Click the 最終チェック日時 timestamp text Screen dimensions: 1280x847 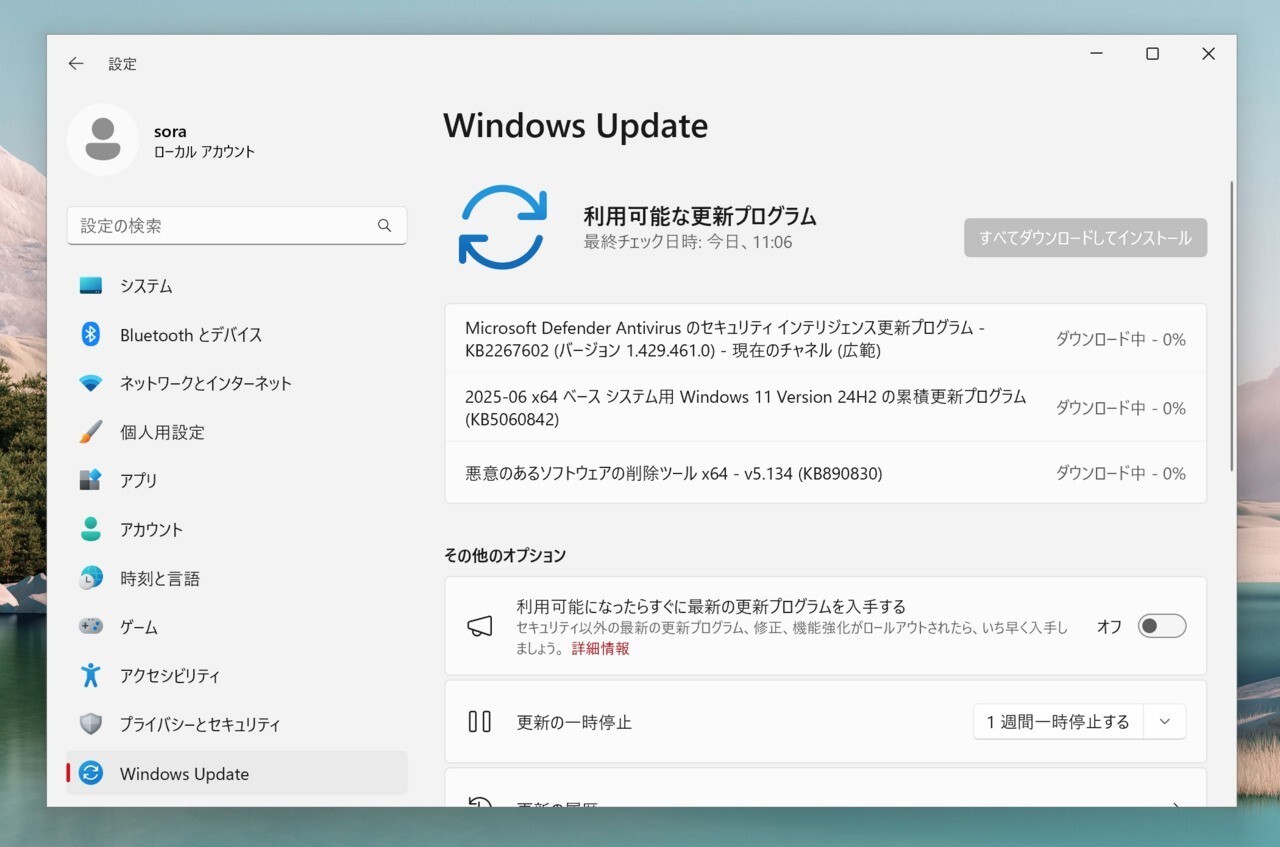click(x=688, y=242)
